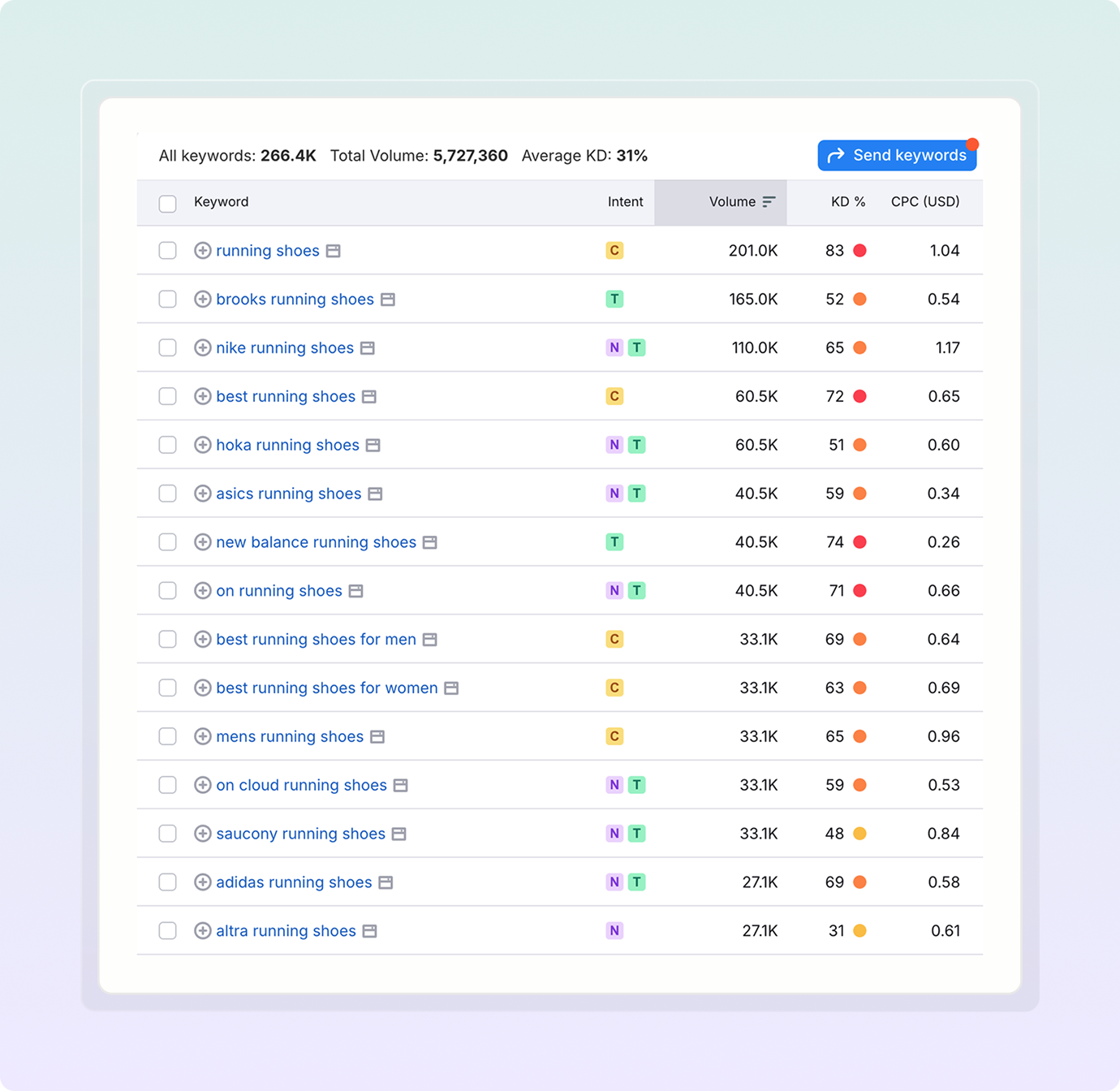Click yellow KD dot for 'saucony running shoes'
The height and width of the screenshot is (1091, 1120).
(859, 834)
